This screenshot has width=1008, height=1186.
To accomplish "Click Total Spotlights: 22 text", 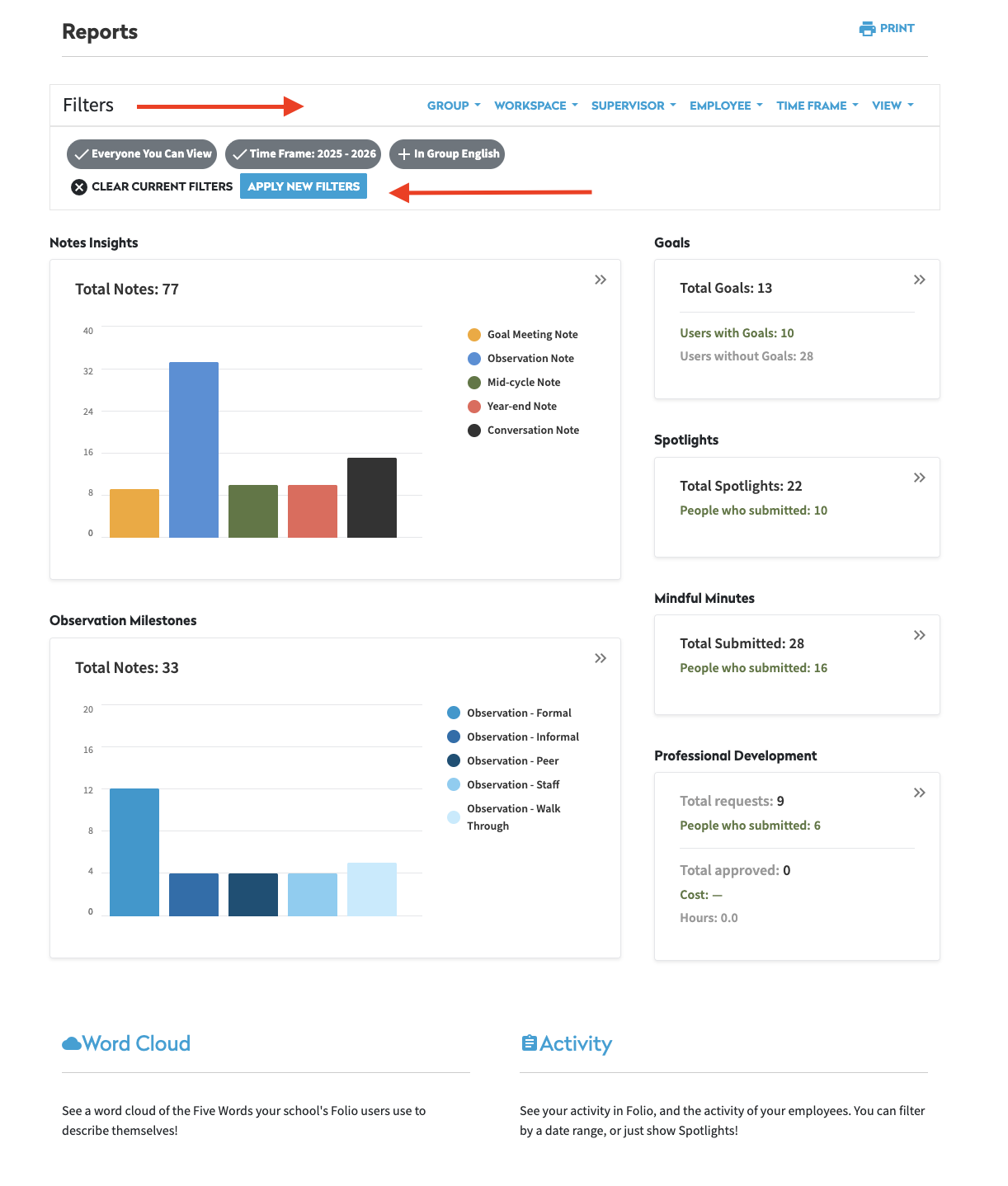I will 741,486.
